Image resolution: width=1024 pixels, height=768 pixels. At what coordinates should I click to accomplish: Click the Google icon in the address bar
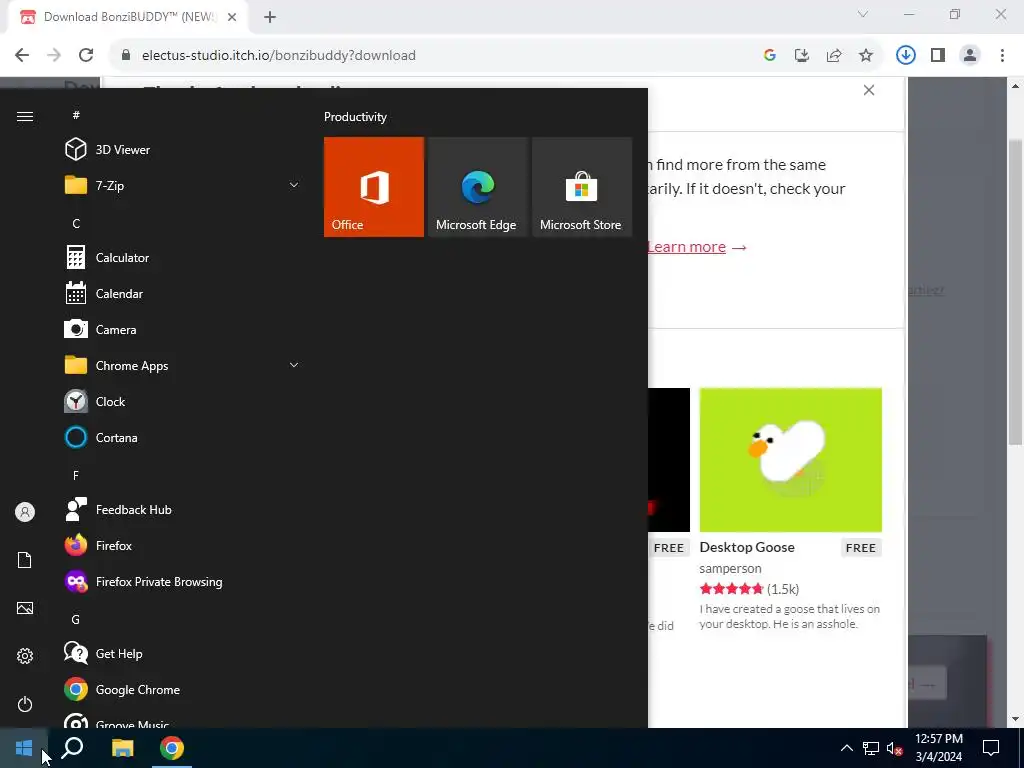click(x=769, y=56)
